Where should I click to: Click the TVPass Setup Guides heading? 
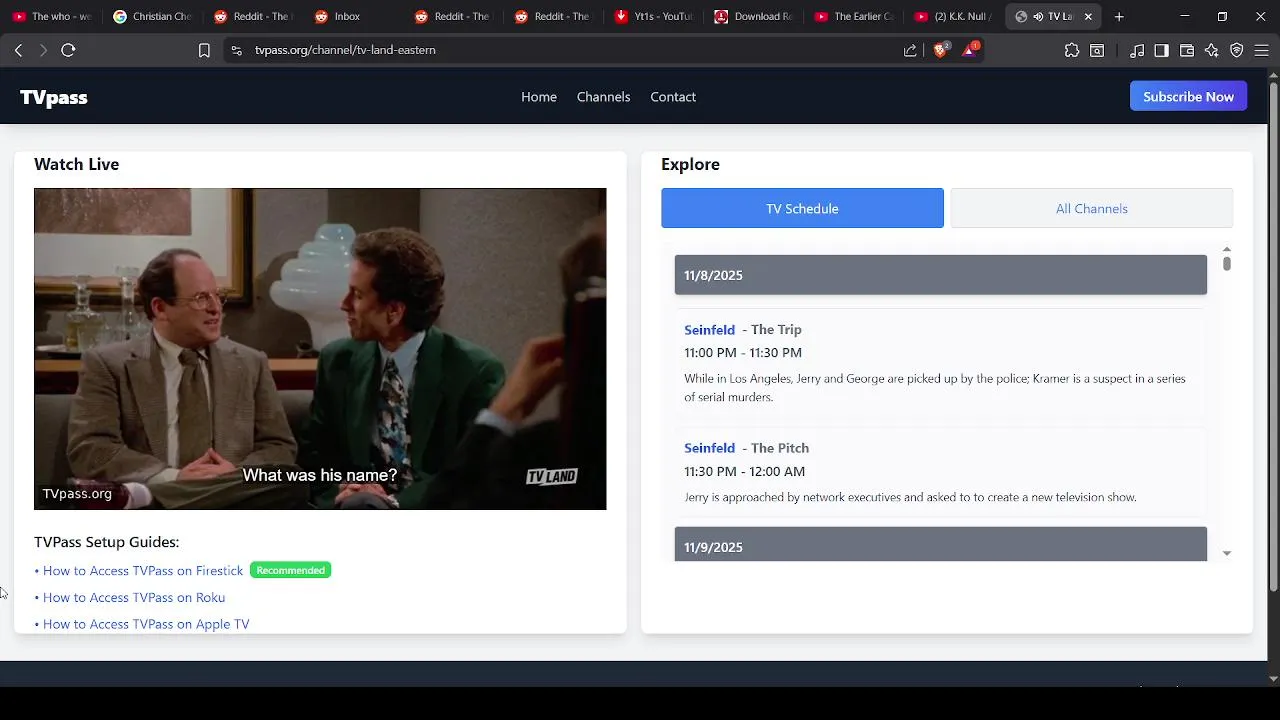(106, 542)
